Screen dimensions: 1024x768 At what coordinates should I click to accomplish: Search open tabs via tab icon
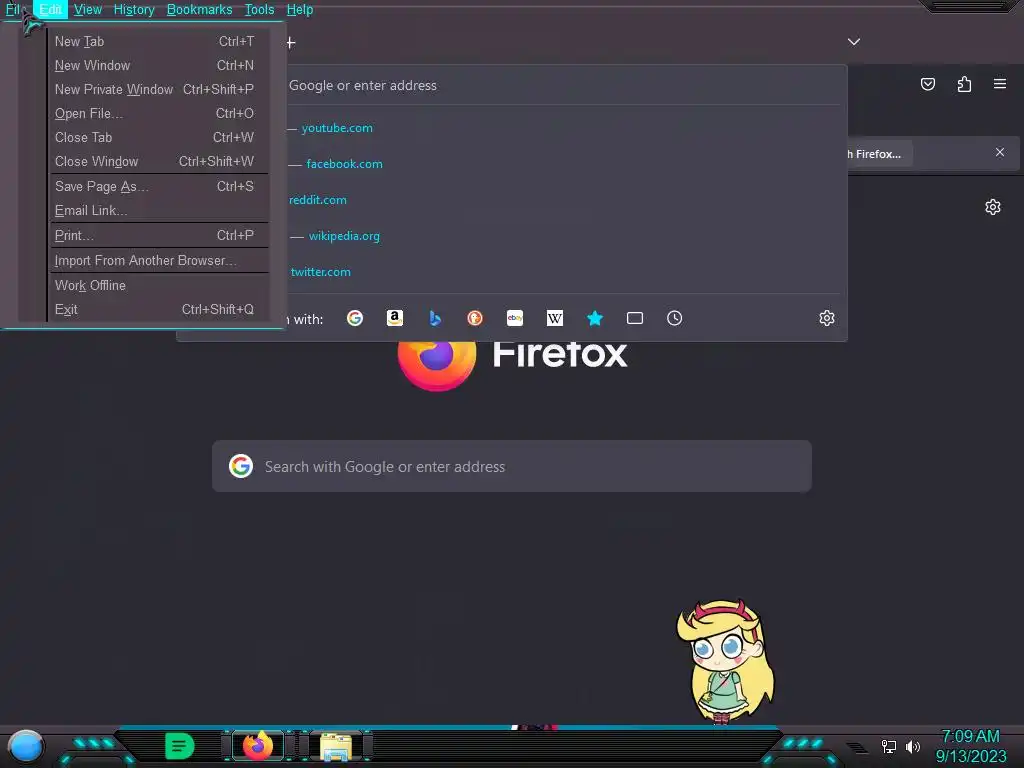(x=635, y=318)
